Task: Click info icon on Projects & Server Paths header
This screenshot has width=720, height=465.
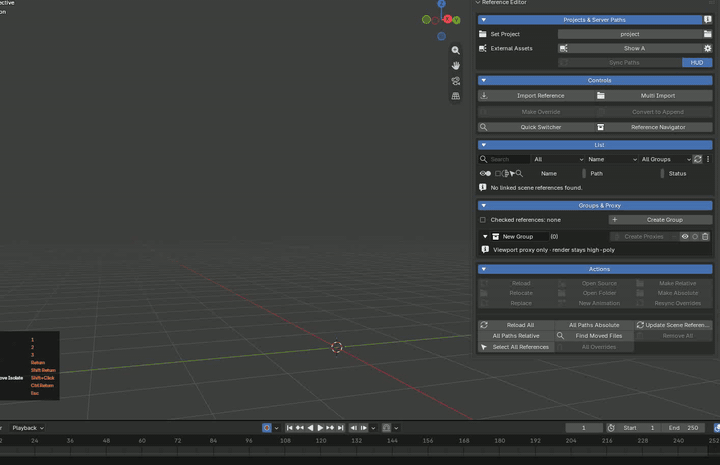Action: (708, 19)
